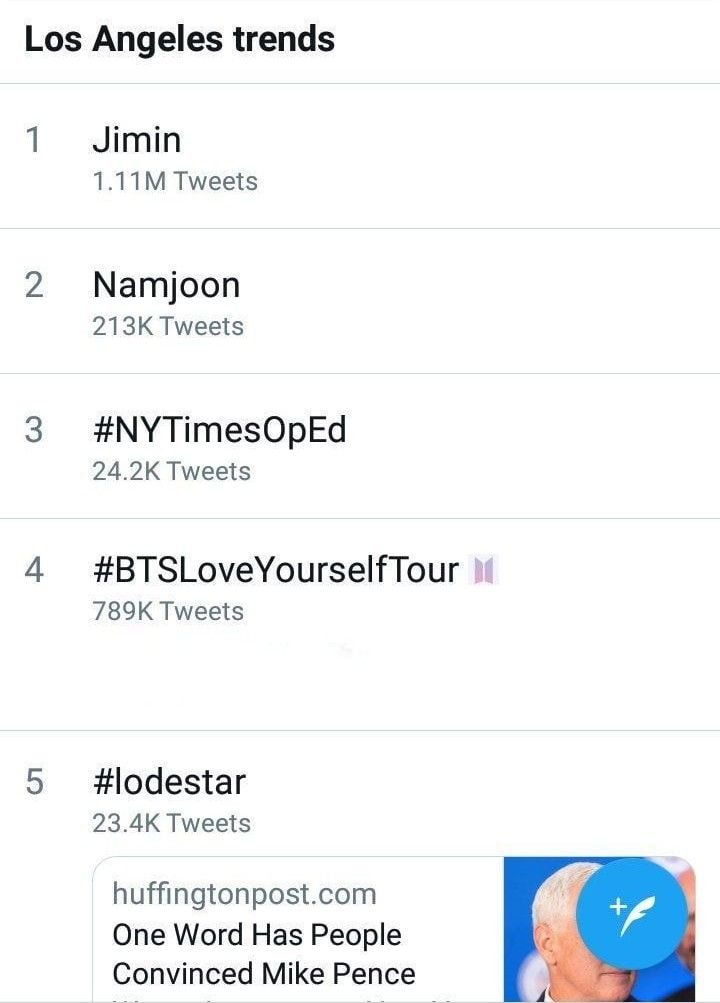Click the 1.11M Tweets count under Jimin
The height and width of the screenshot is (1003, 720).
pos(175,181)
